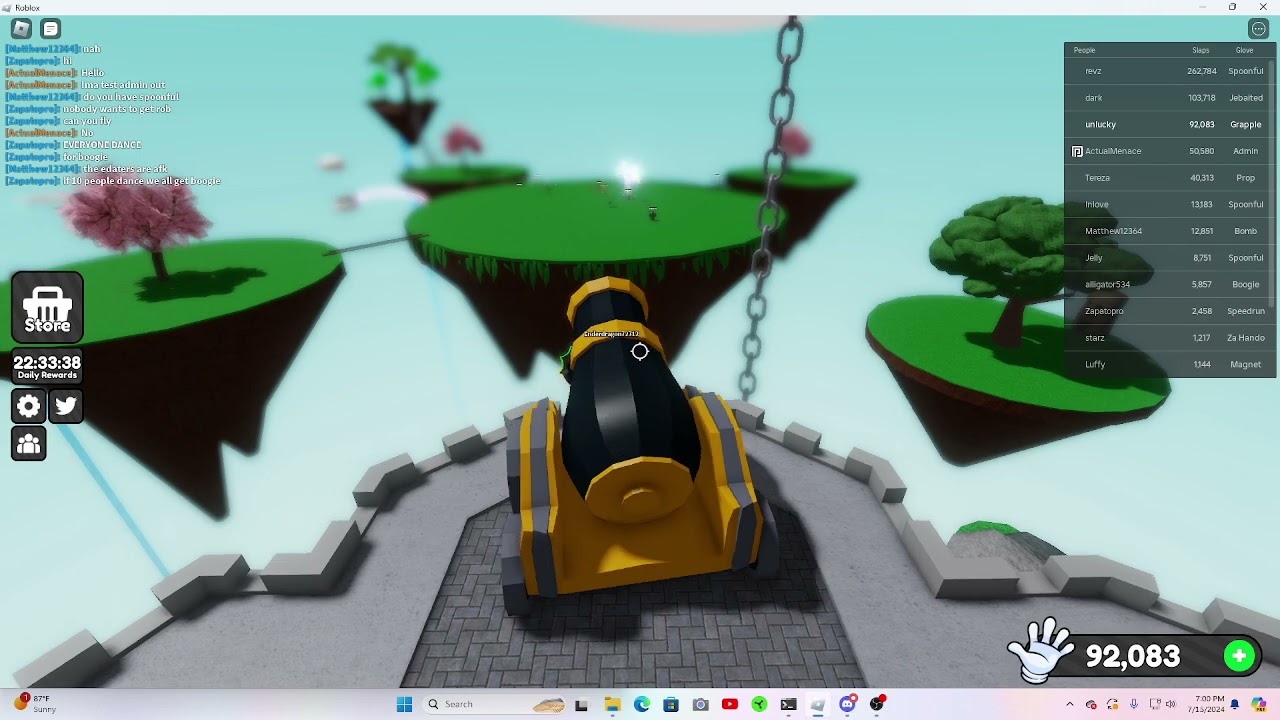
Task: Open the notification bell icon
Action: coord(1235,704)
